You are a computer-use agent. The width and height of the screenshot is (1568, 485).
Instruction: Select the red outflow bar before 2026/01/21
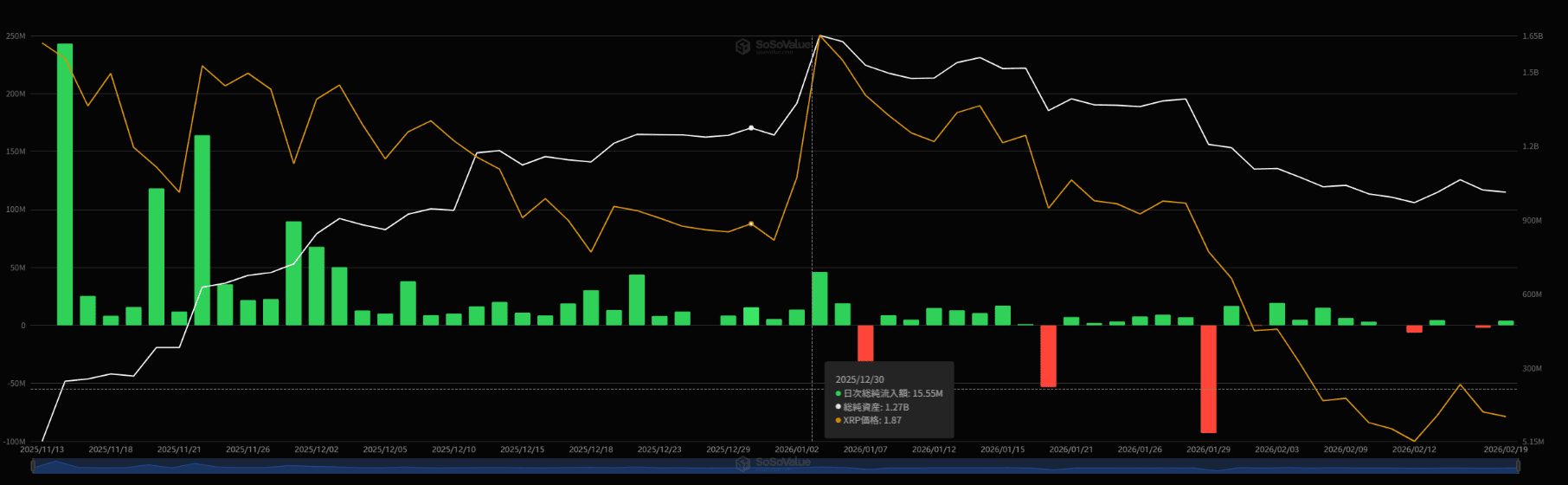[1048, 355]
